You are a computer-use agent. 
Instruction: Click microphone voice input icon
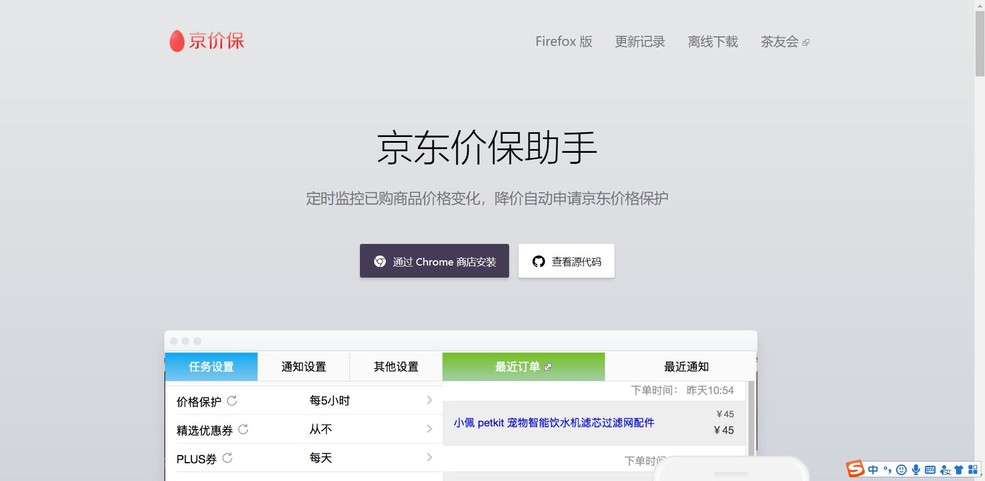pos(916,469)
